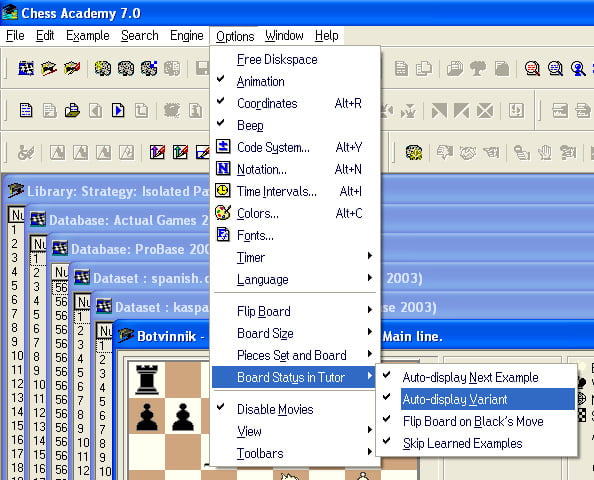Click the magnifier with person icon

578,69
